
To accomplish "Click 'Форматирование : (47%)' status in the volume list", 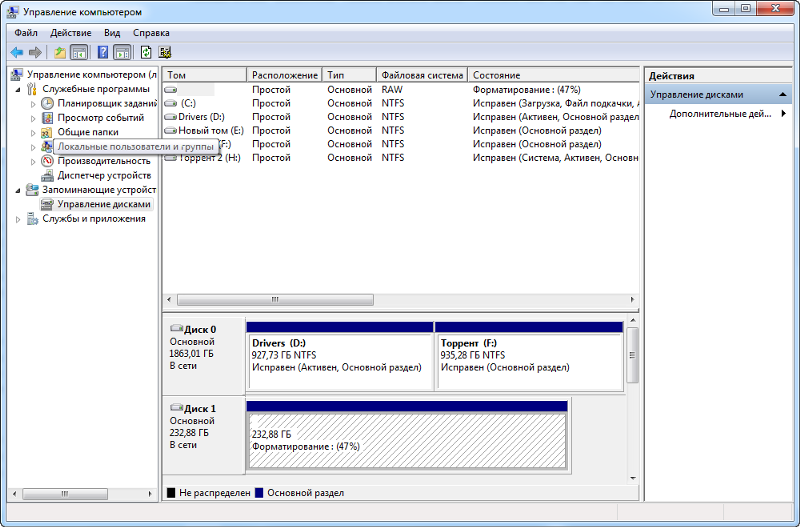I will [527, 90].
